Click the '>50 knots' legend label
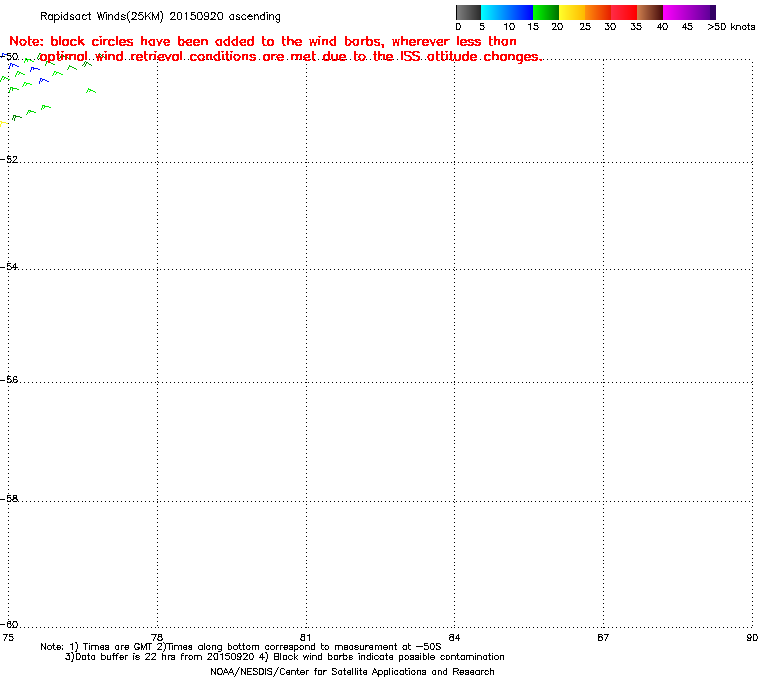Screen dimensions: 760x688 coord(731,27)
